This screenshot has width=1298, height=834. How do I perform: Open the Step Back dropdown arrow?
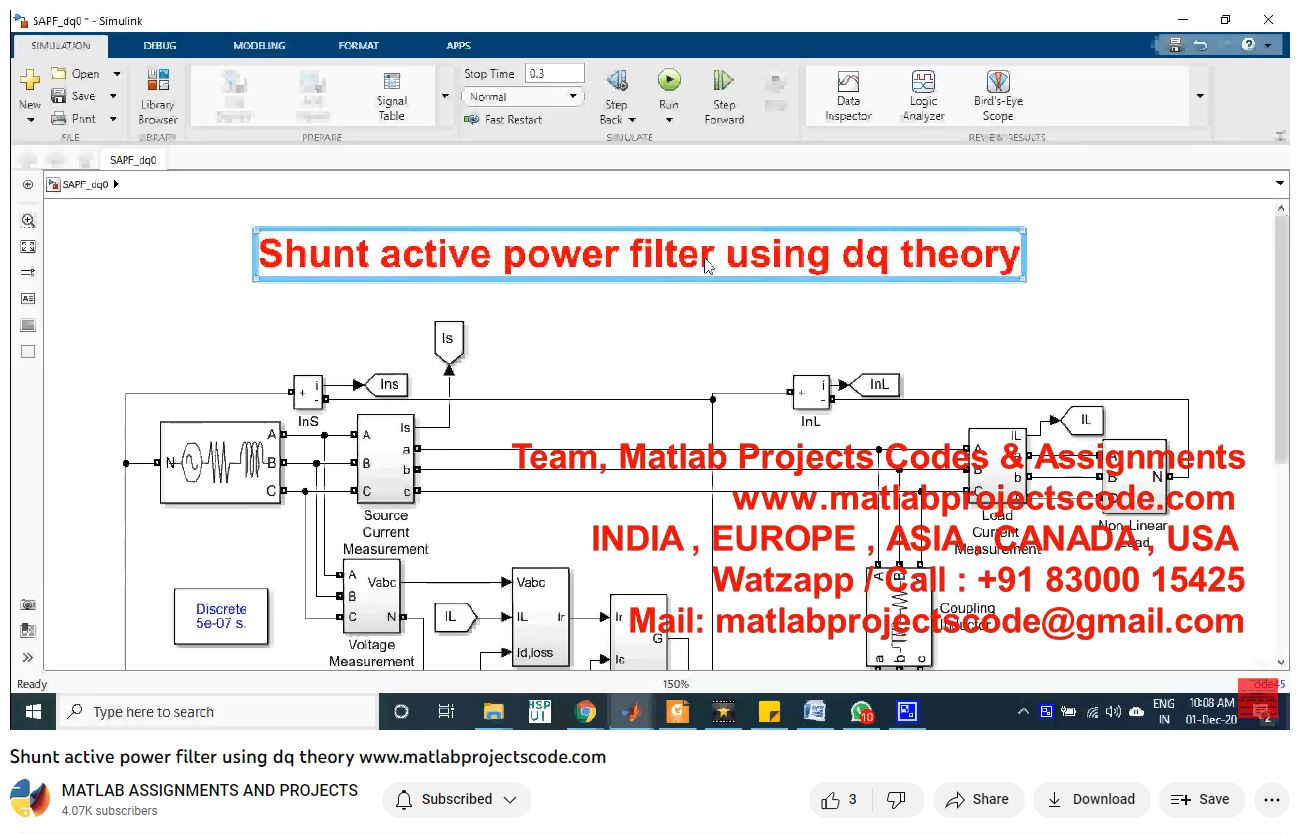[632, 120]
